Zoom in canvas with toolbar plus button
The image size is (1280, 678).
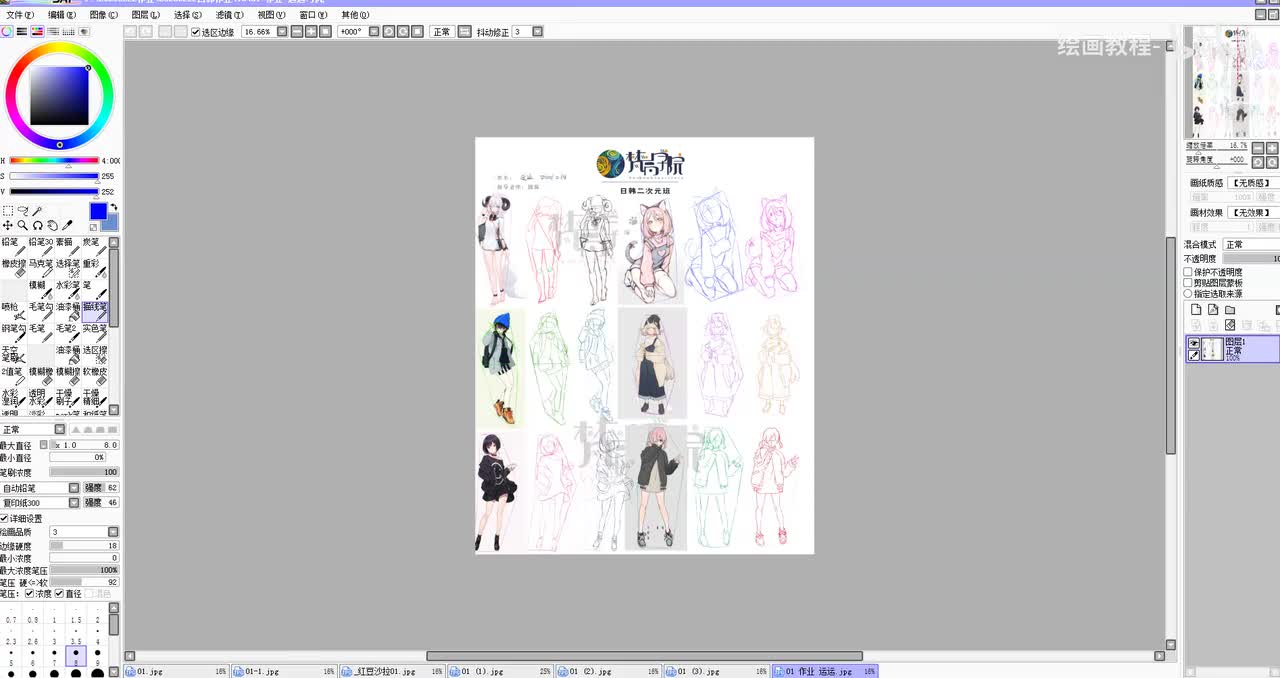pos(311,32)
